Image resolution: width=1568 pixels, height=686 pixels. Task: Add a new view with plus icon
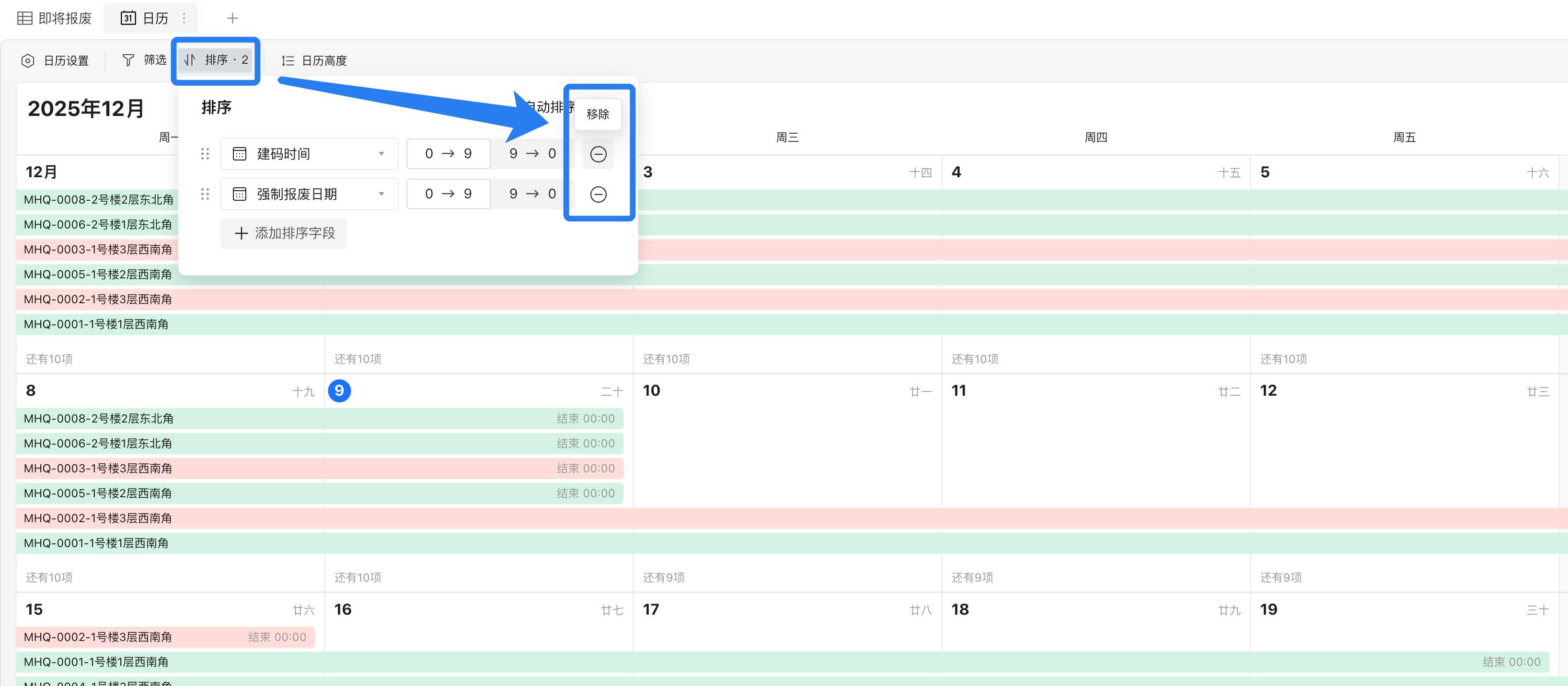(x=232, y=18)
